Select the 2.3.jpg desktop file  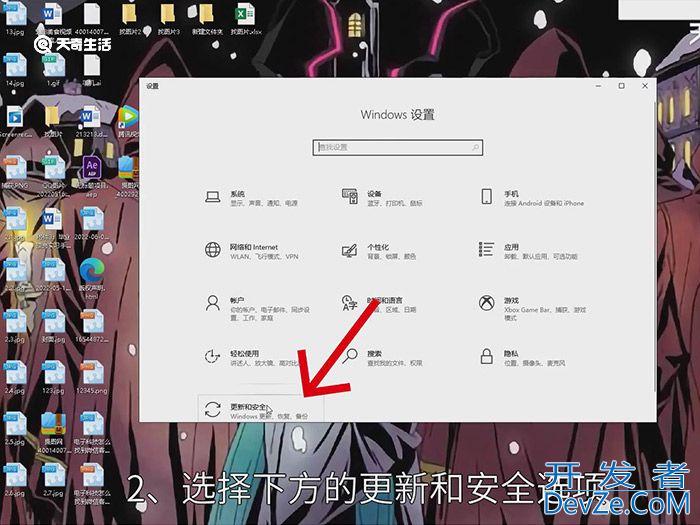point(15,326)
